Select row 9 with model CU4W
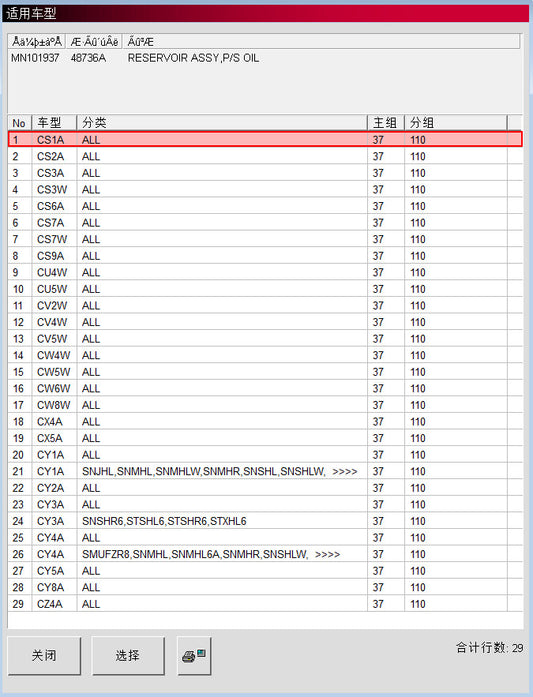The width and height of the screenshot is (533, 697). pyautogui.click(x=265, y=272)
